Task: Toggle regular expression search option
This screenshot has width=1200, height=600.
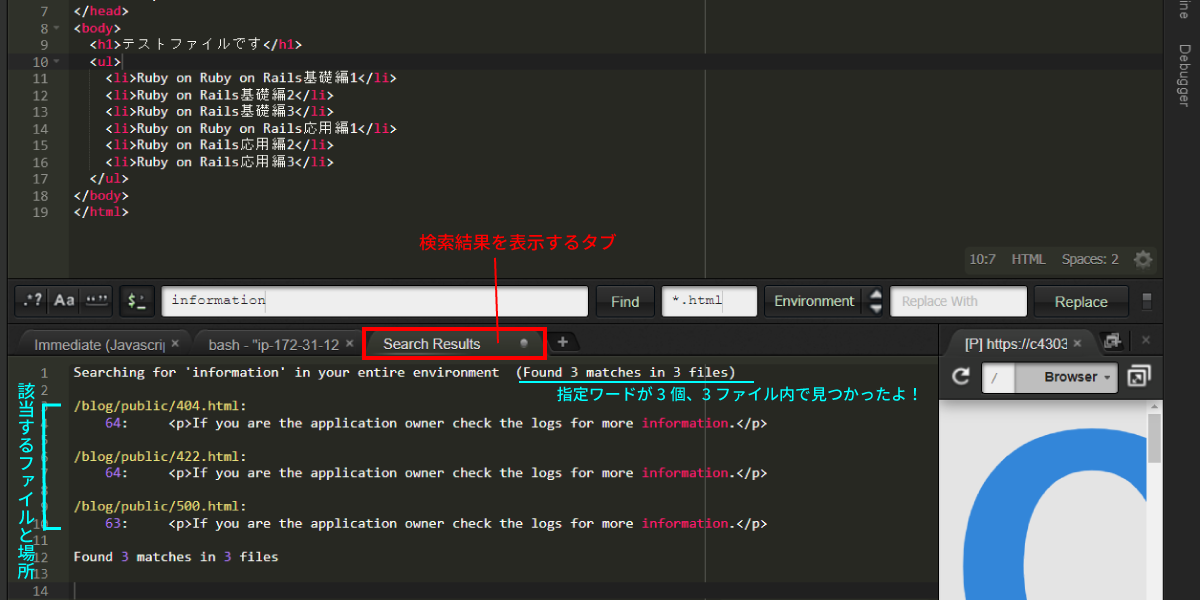Action: (32, 300)
